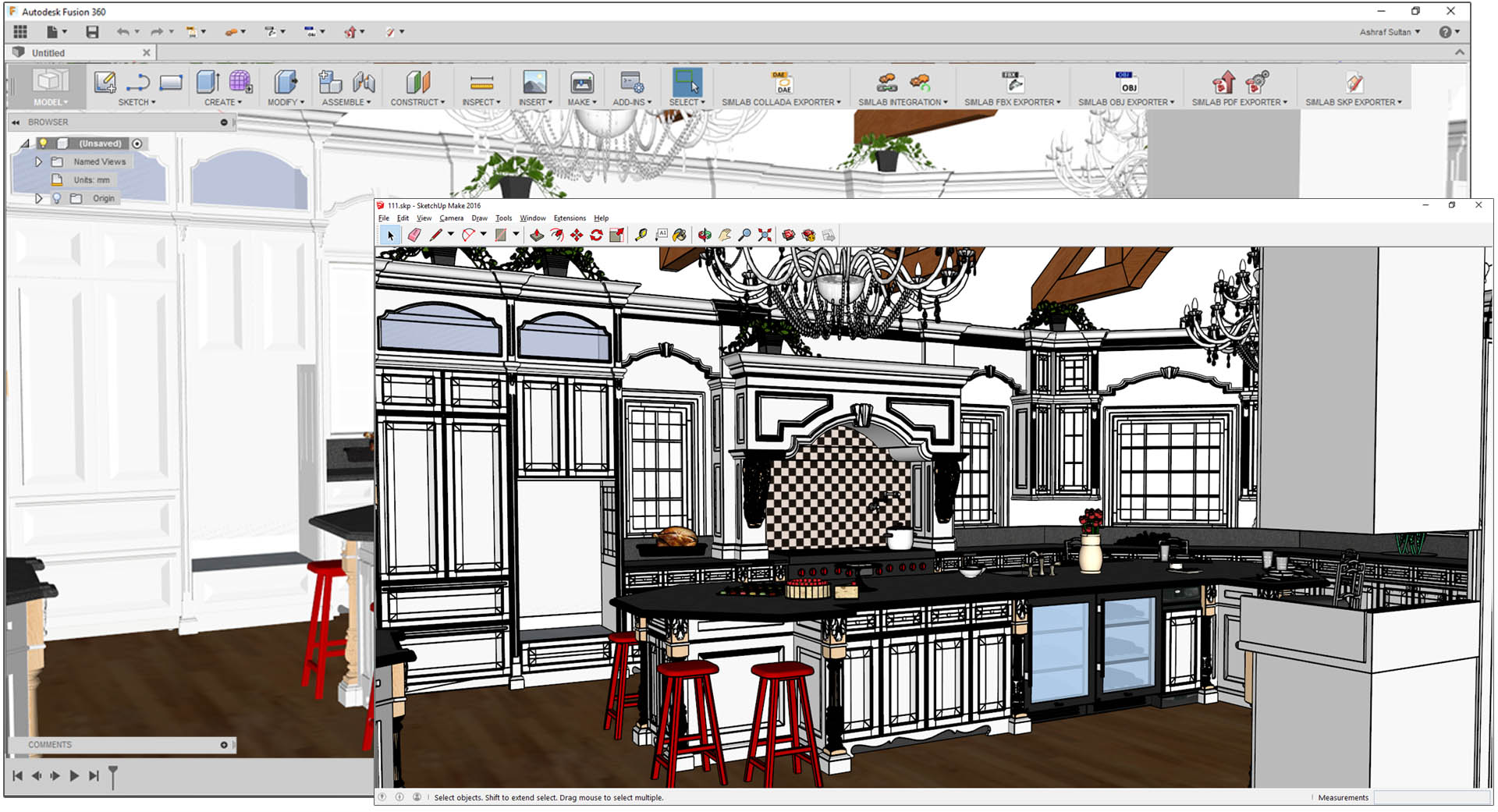Click the Construct plane icon
This screenshot has width=1498, height=812.
[x=417, y=82]
